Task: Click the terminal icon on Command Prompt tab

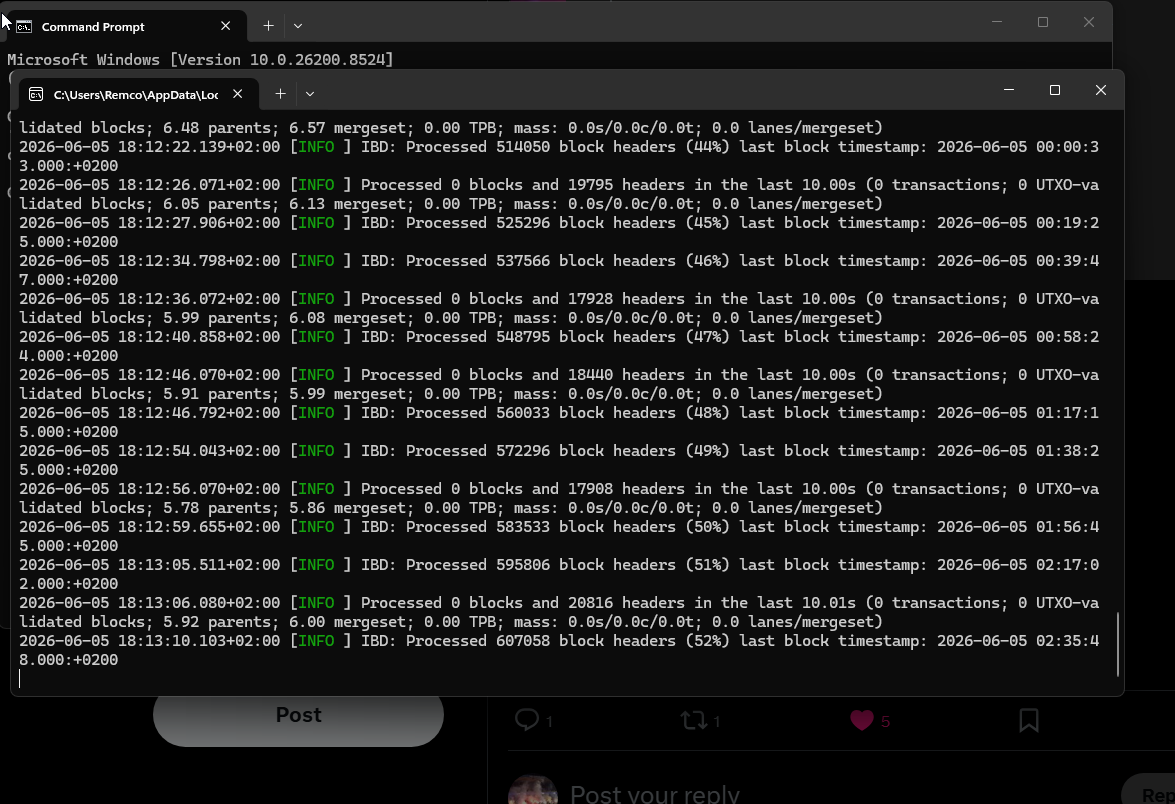Action: [24, 26]
